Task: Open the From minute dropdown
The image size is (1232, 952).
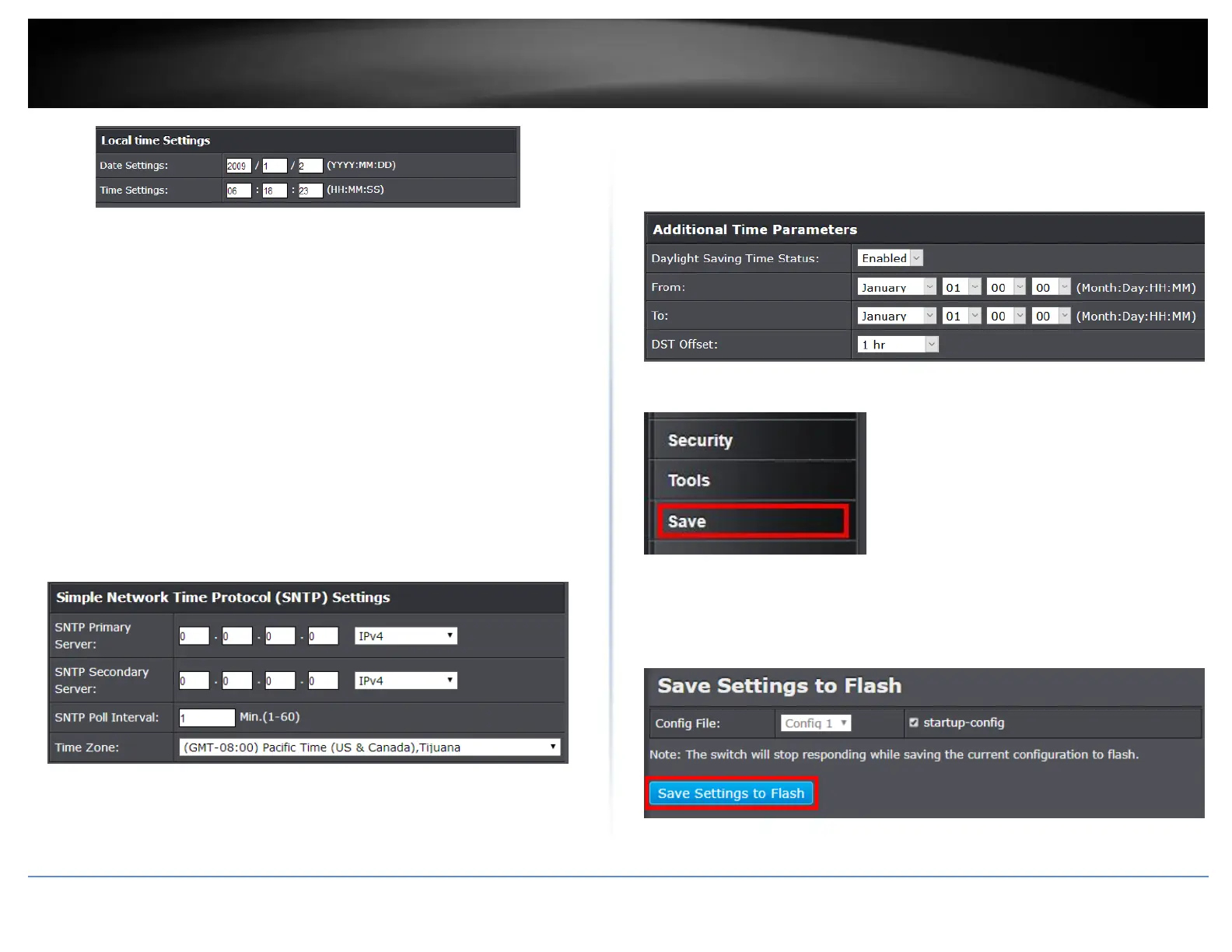Action: pyautogui.click(x=1052, y=287)
